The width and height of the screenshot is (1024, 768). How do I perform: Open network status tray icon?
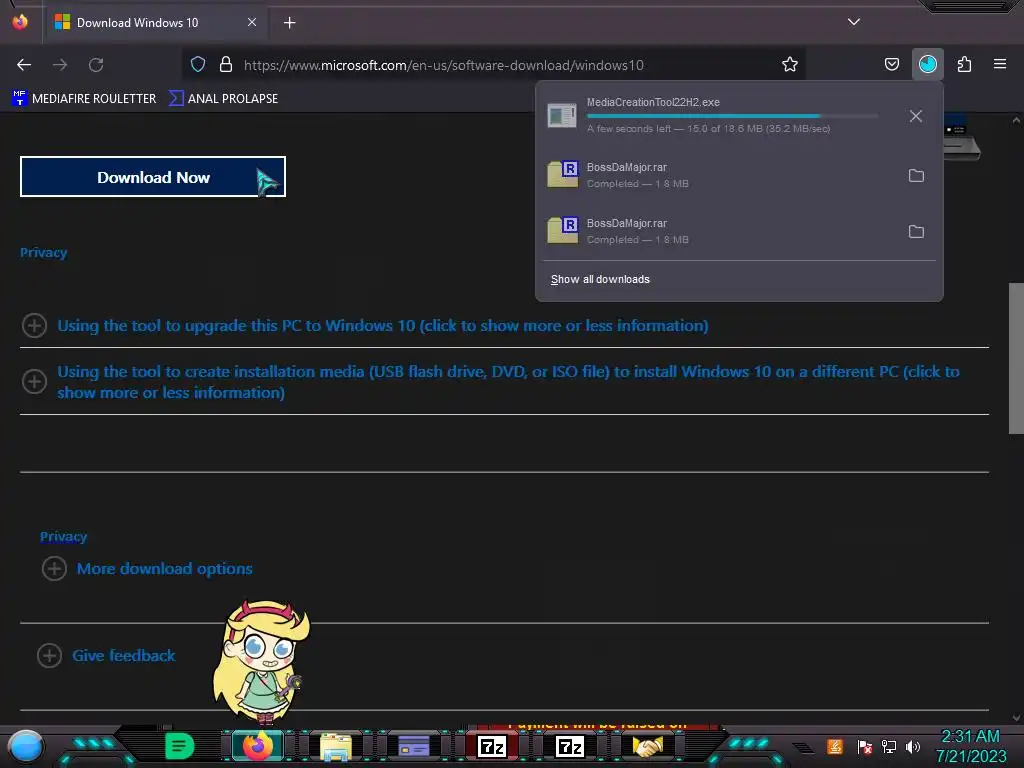click(x=888, y=746)
